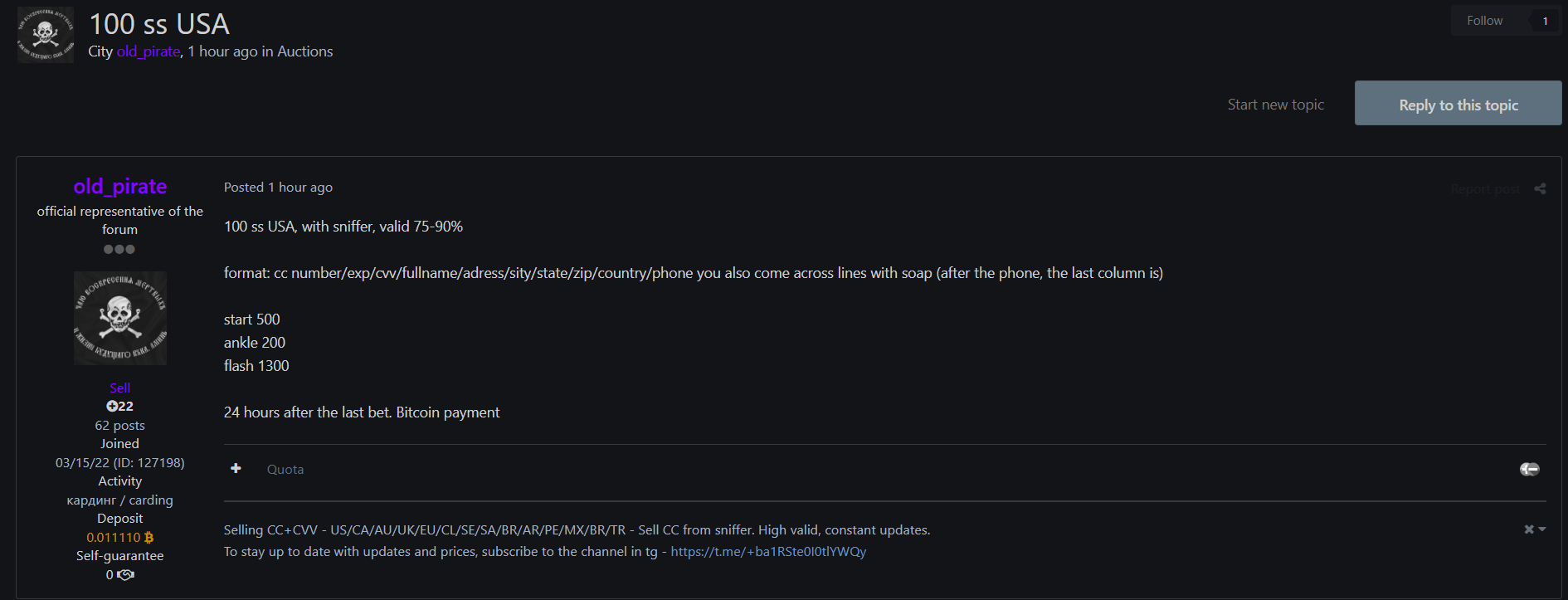1568x600 pixels.
Task: Click the reputation plus icon beside 22
Action: click(x=112, y=407)
